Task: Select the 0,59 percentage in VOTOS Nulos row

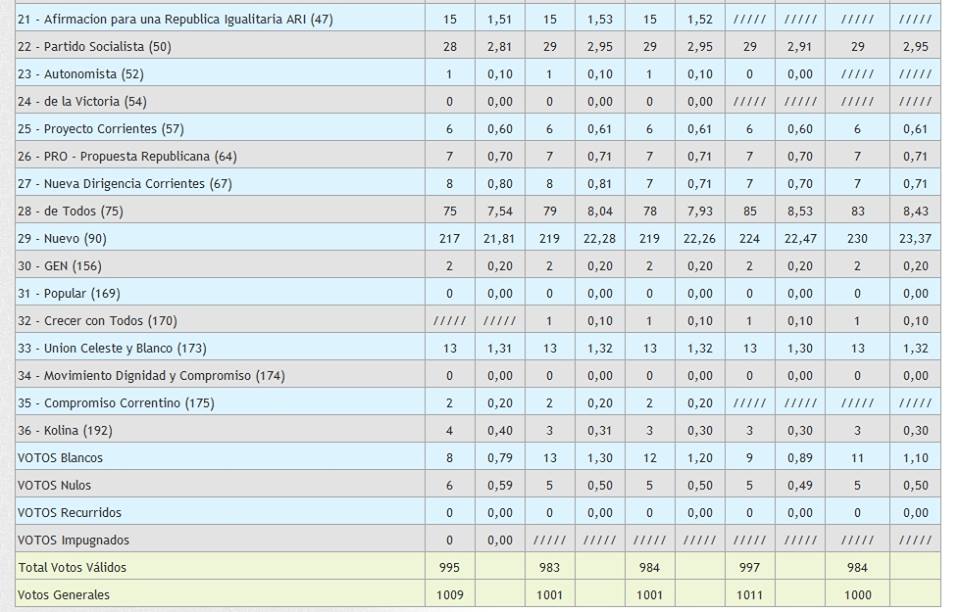Action: coord(500,485)
